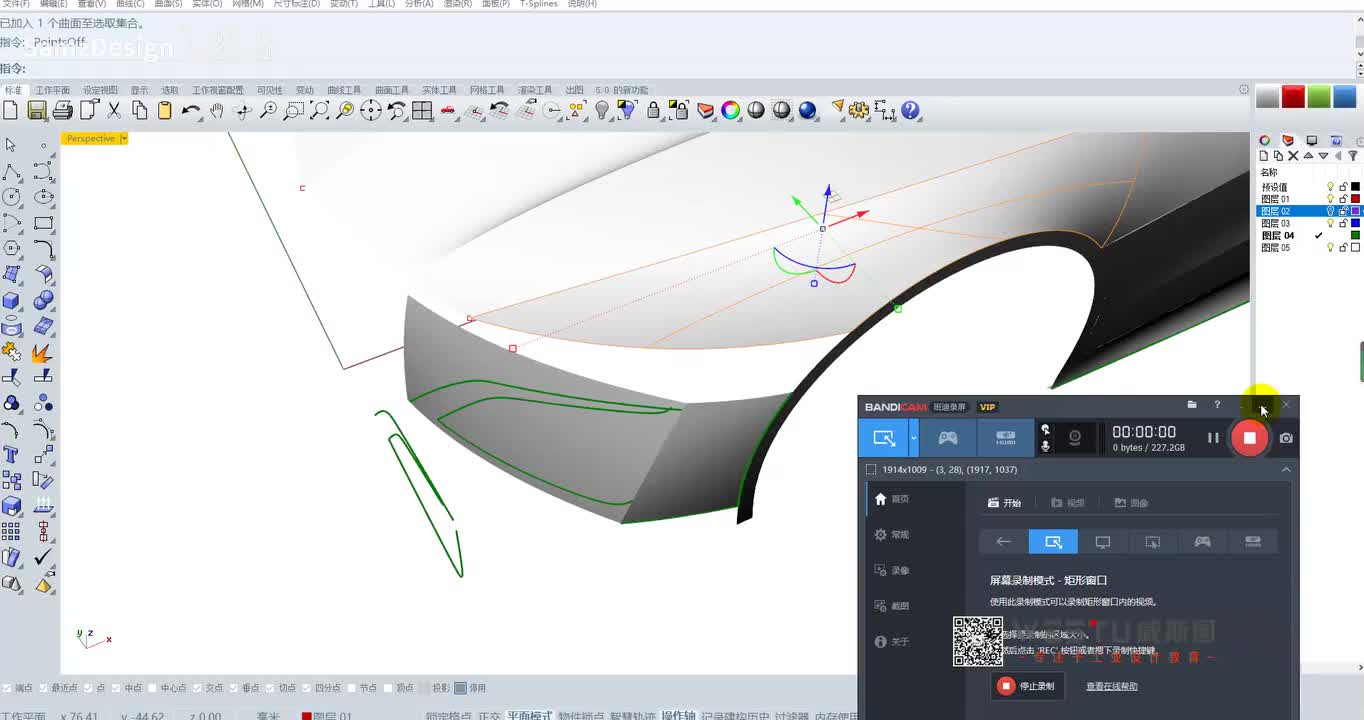Select the 图层 05 layer row
Viewport: 1364px width, 720px height.
click(1309, 248)
